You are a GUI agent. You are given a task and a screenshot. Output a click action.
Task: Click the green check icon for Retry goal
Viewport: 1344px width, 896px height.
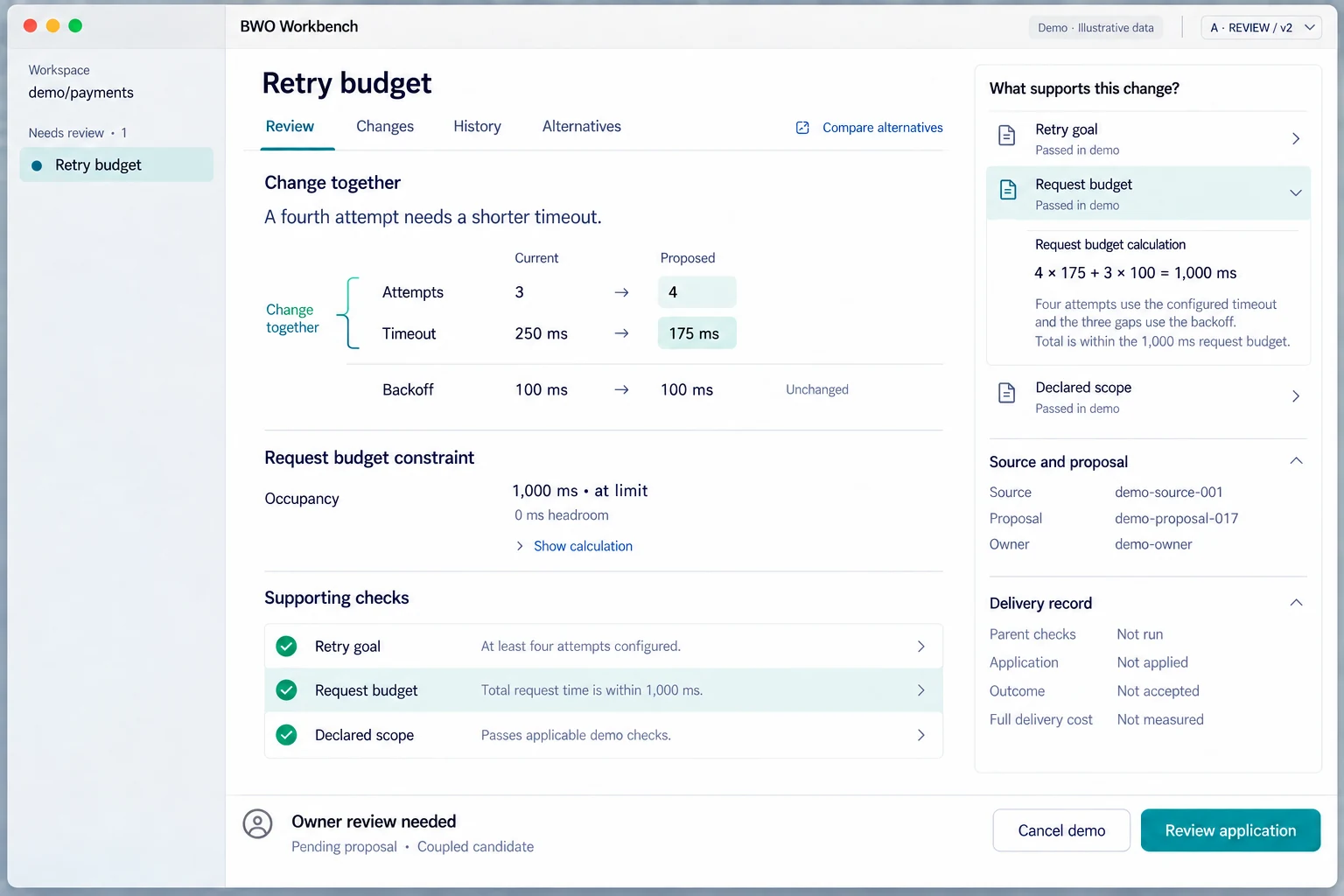pyautogui.click(x=286, y=646)
